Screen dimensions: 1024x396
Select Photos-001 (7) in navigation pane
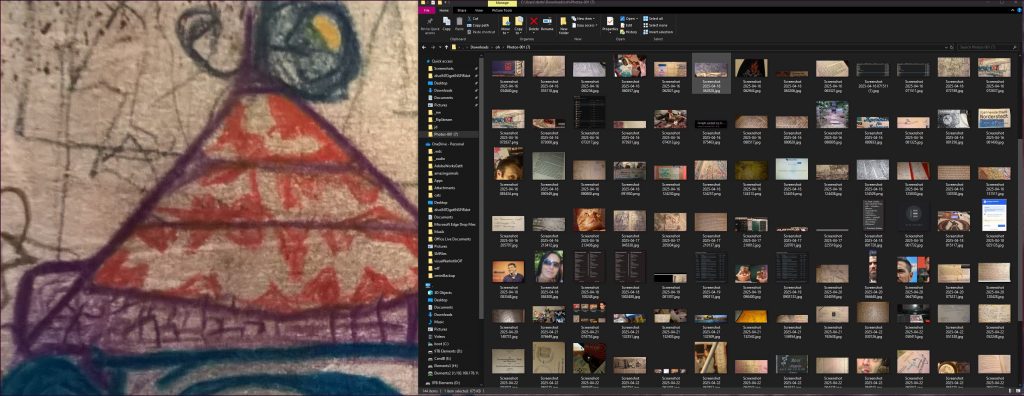tap(445, 134)
